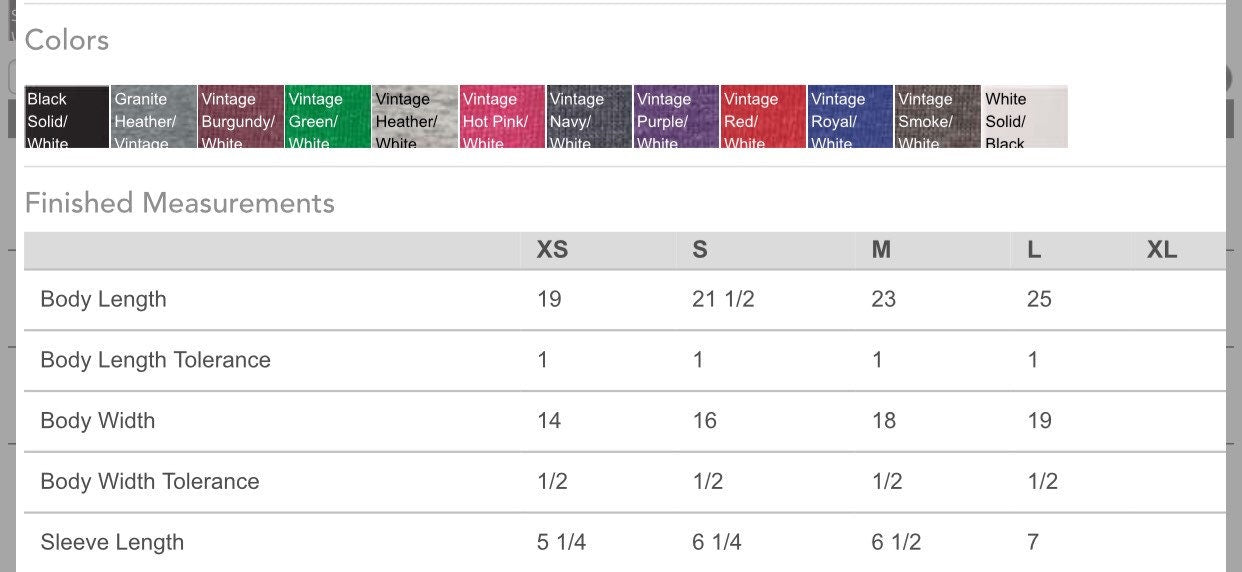Screen dimensions: 1242x572
Task: Click the S size column header
Action: tap(700, 250)
